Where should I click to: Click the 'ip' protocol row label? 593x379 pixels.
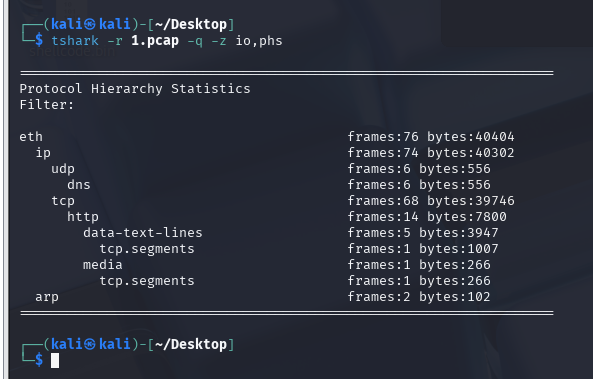[x=43, y=153]
